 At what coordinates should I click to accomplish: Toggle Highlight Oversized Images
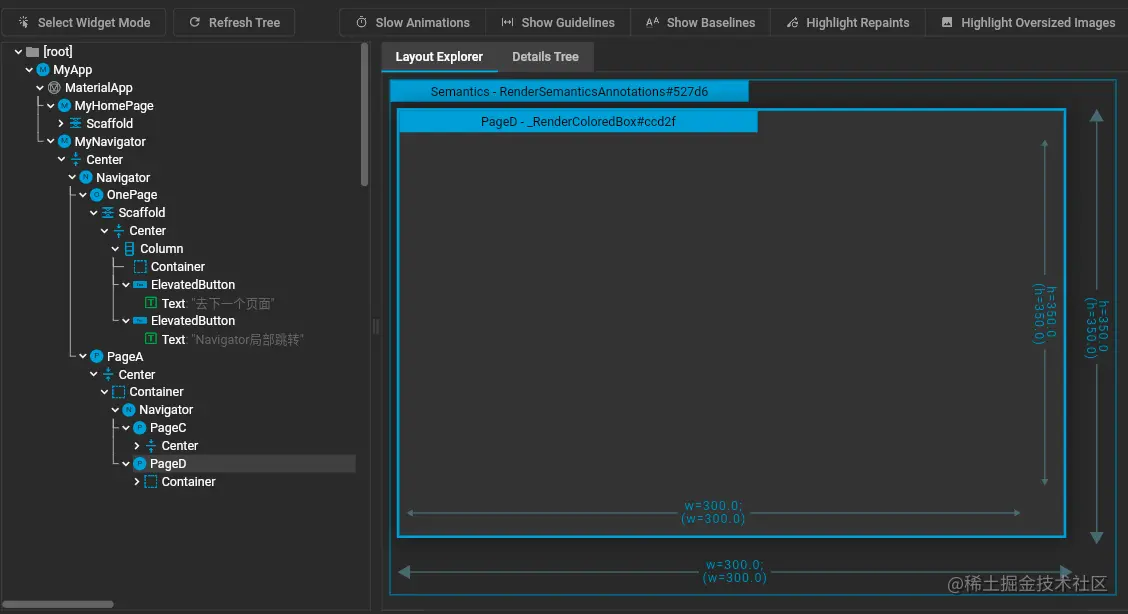(x=1028, y=22)
